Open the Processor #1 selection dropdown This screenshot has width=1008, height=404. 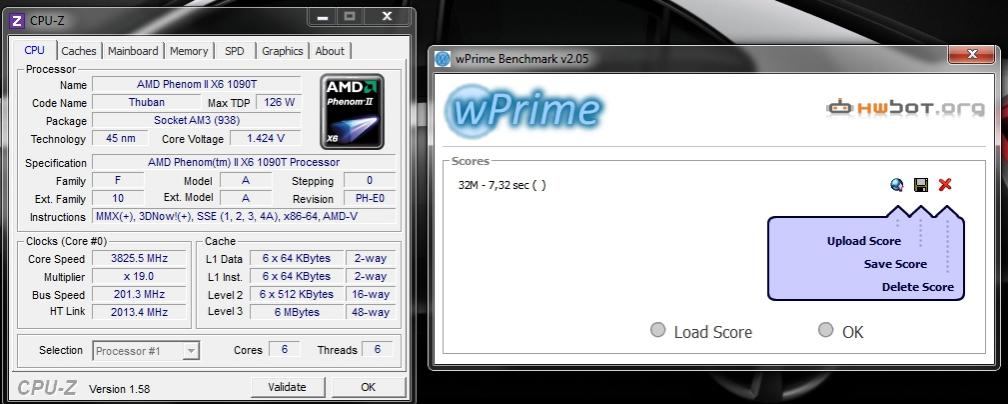click(146, 351)
